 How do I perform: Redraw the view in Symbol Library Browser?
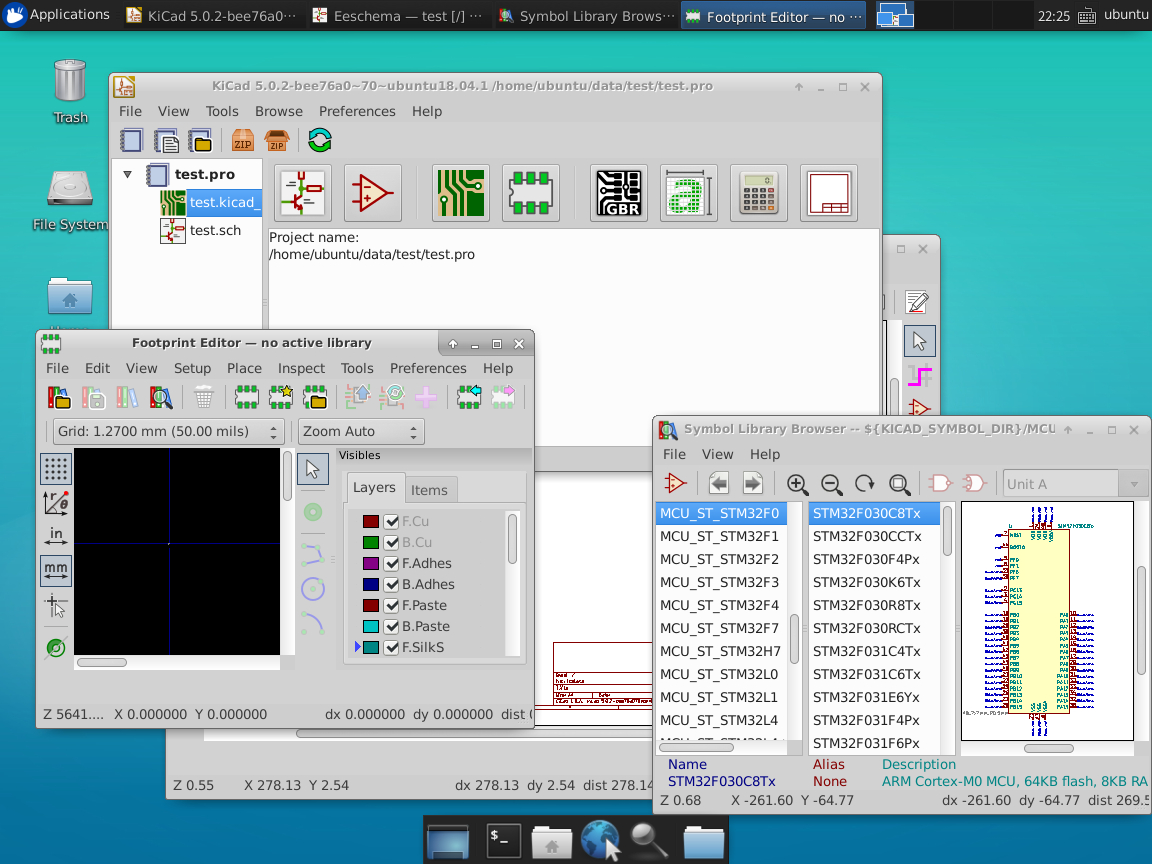(x=865, y=483)
